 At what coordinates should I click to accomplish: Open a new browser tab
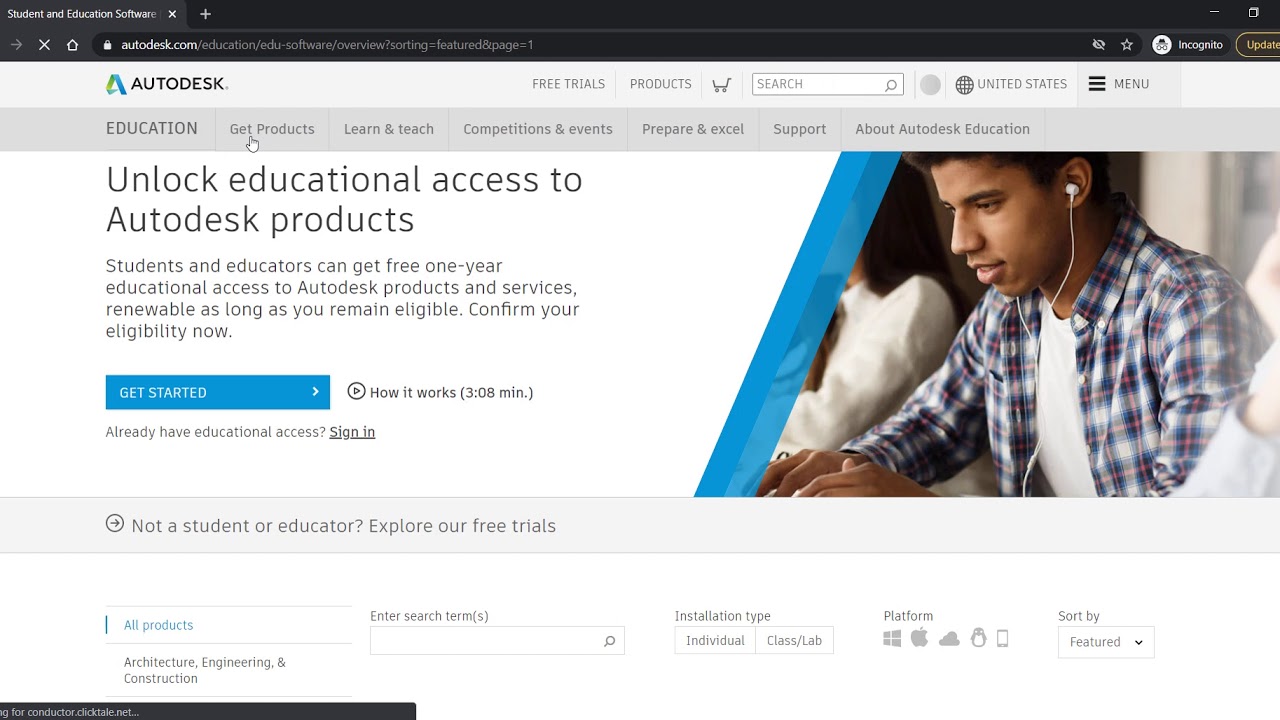(205, 14)
